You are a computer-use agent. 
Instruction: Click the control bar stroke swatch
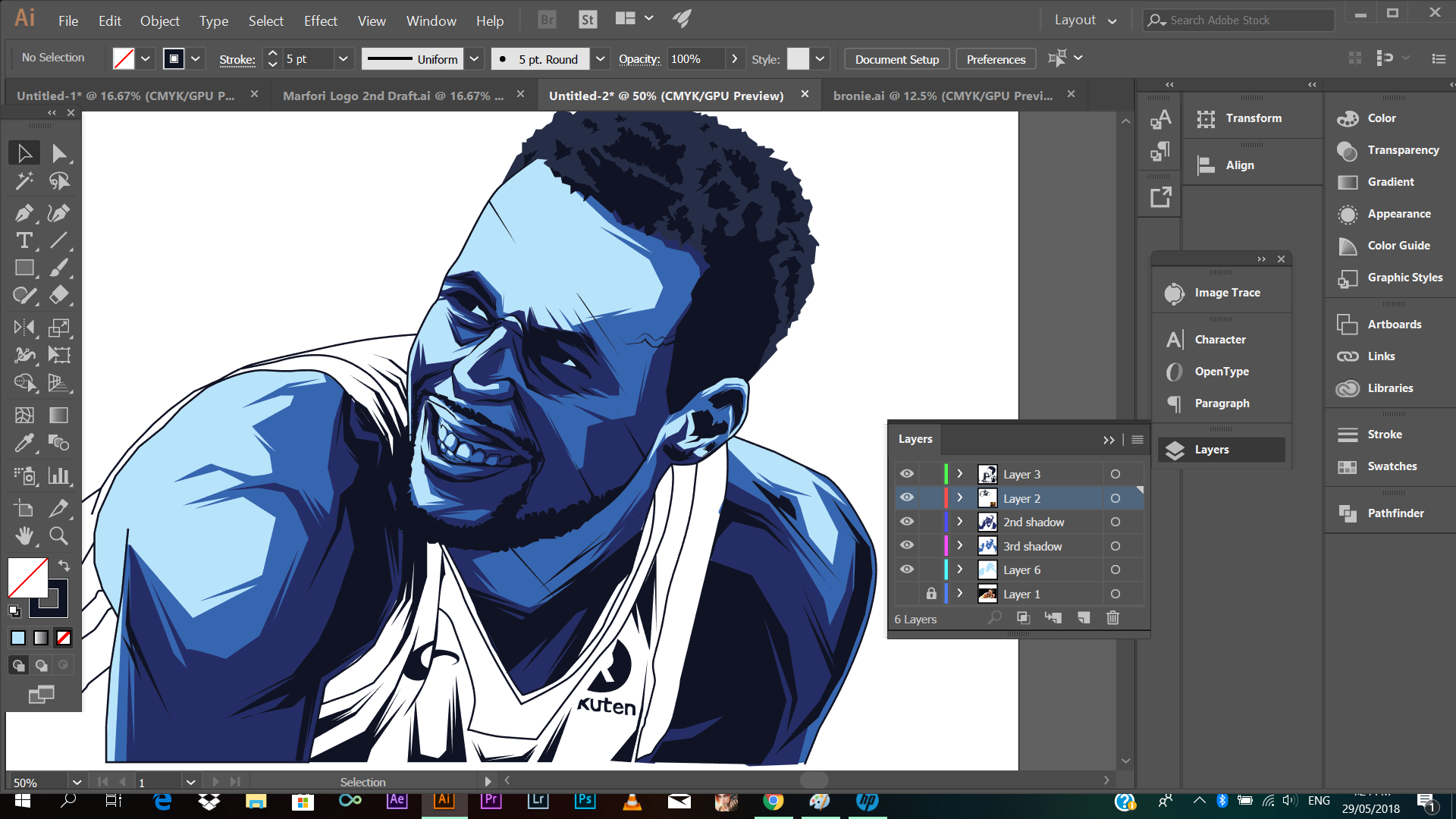pos(174,58)
